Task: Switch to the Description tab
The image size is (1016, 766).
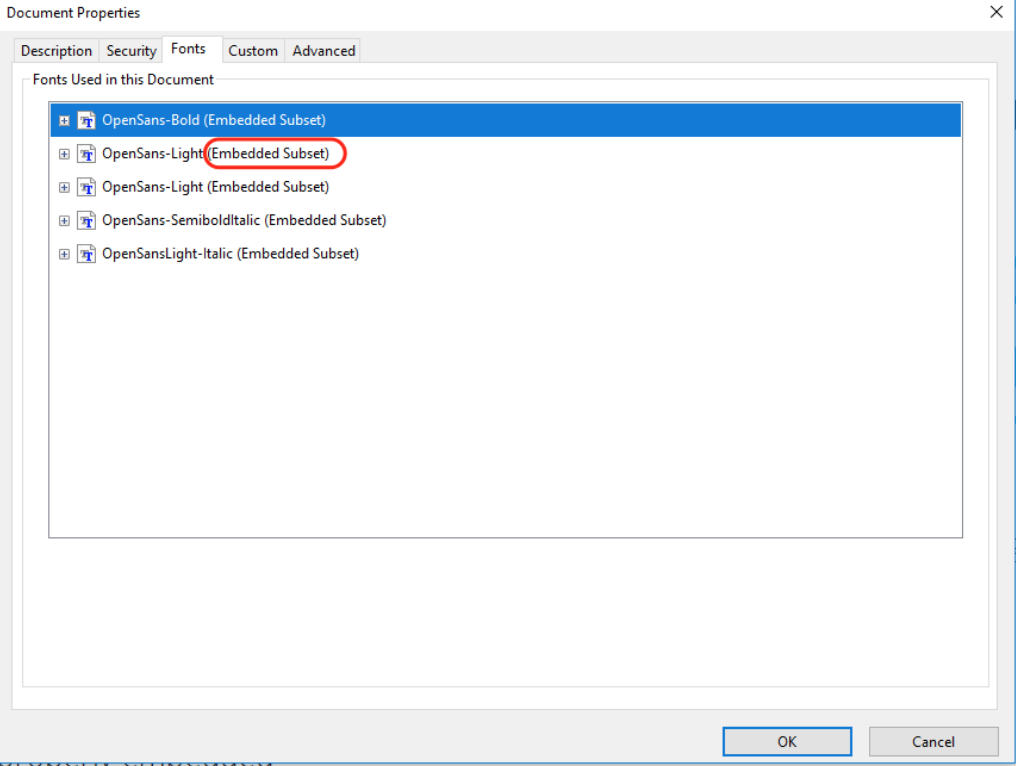Action: [56, 51]
